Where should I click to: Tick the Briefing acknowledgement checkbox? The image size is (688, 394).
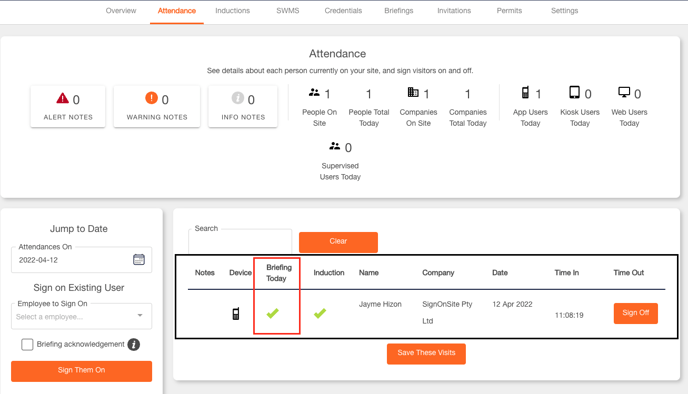click(x=27, y=344)
